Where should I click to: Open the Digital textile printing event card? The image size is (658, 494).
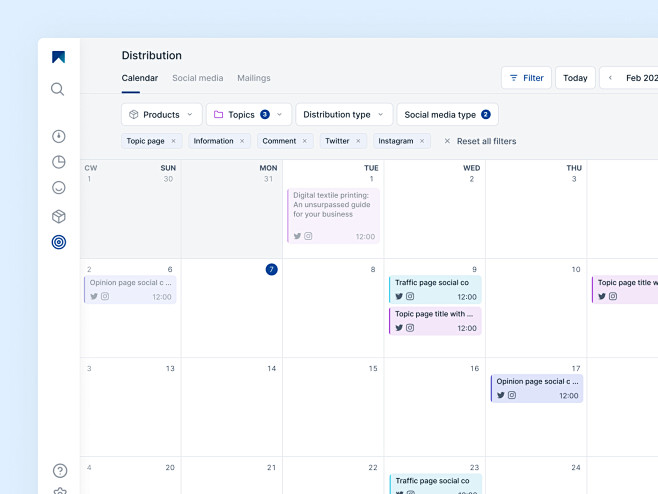pos(334,216)
